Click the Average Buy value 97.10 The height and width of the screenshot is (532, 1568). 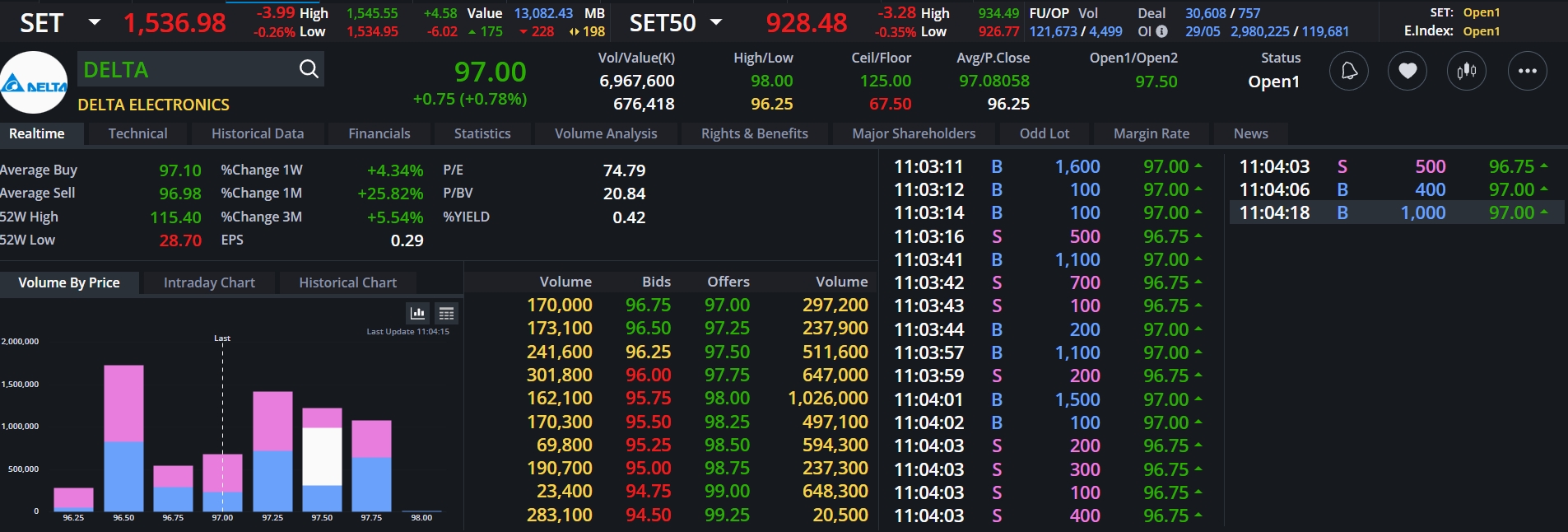[180, 170]
